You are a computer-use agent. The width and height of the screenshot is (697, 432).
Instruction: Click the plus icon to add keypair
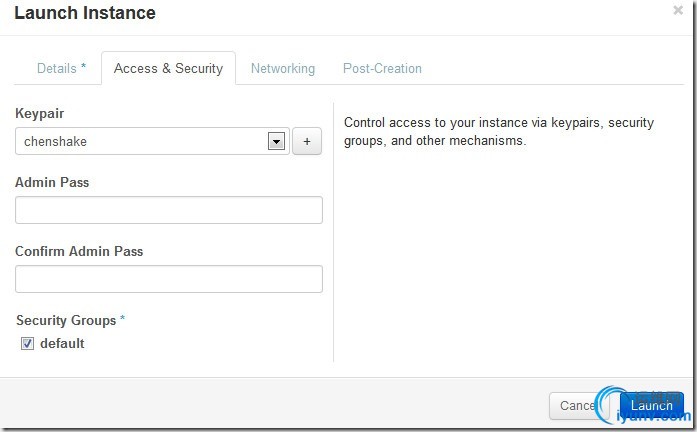(306, 142)
